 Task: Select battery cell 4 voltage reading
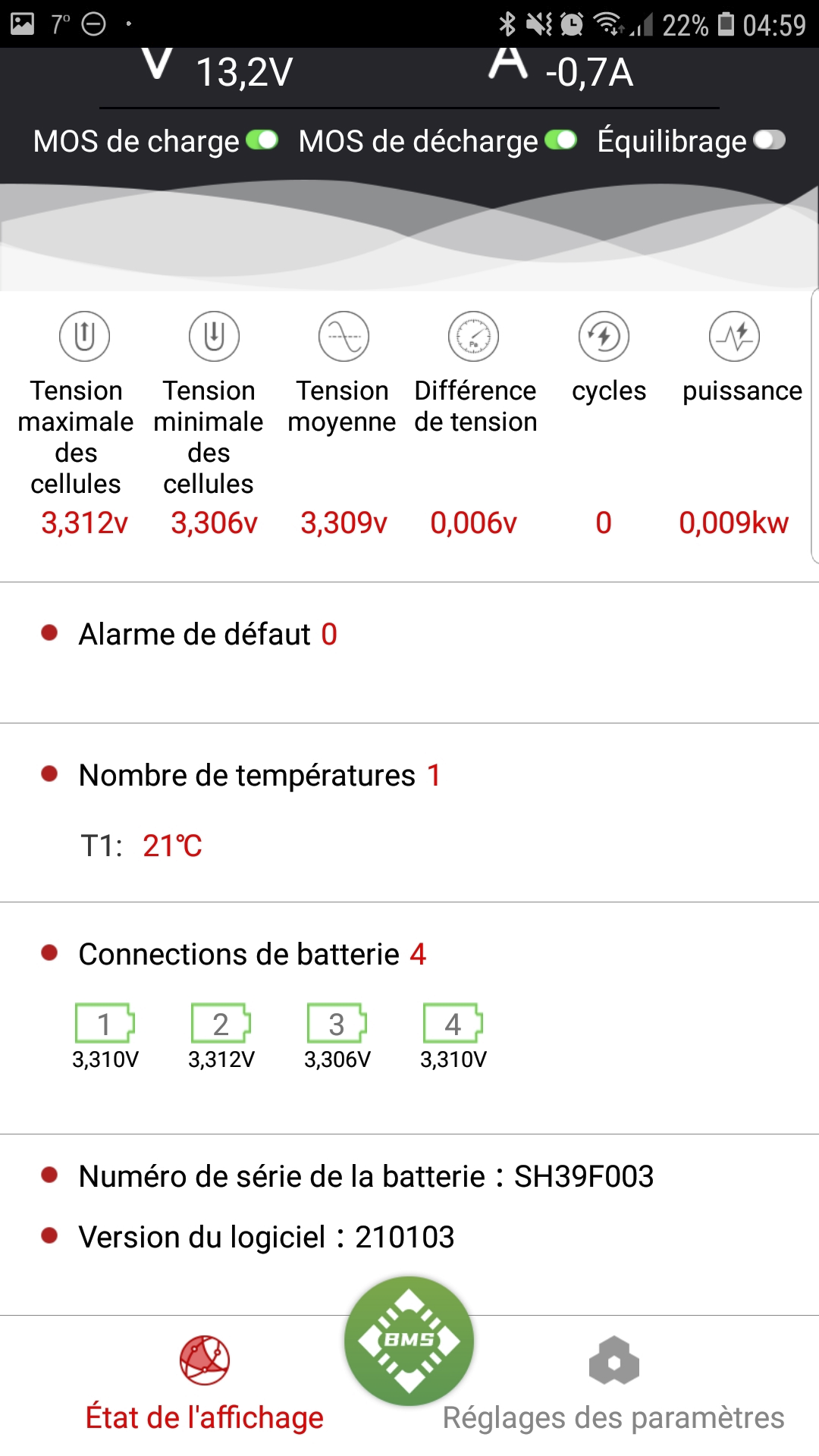click(453, 1059)
